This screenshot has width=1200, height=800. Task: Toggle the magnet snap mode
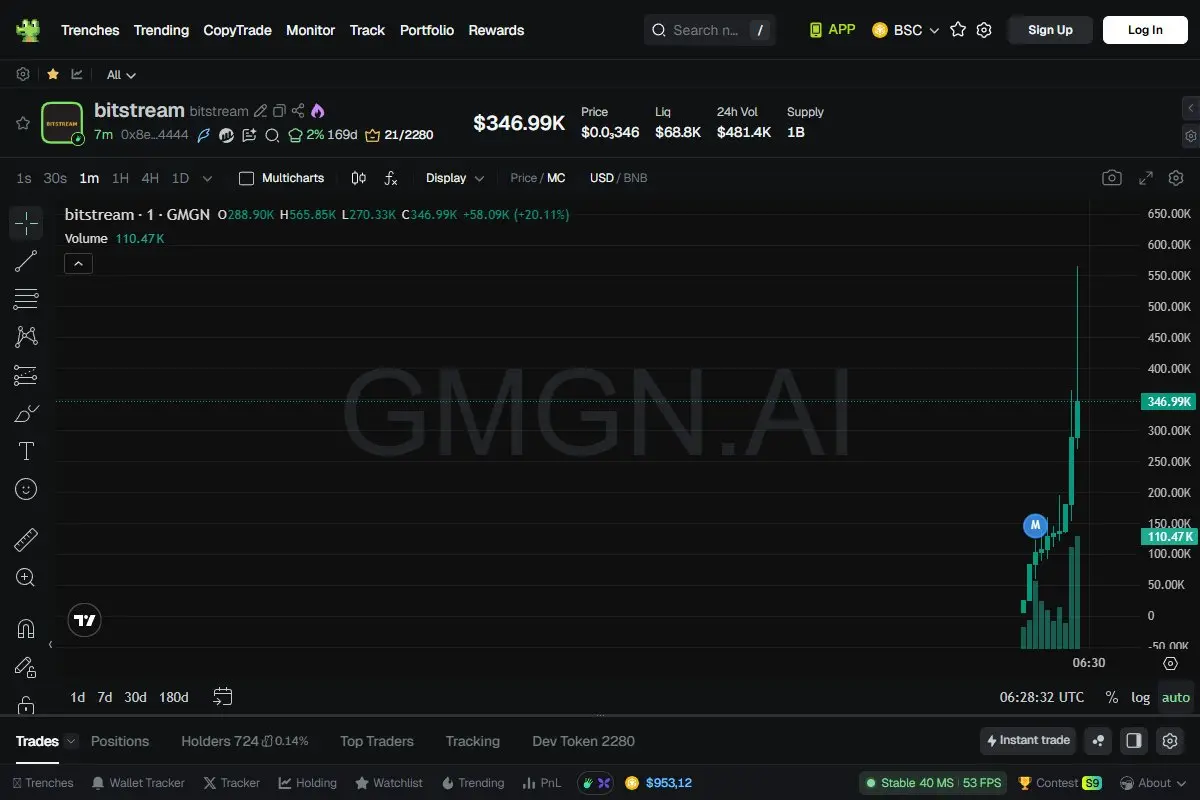point(26,629)
